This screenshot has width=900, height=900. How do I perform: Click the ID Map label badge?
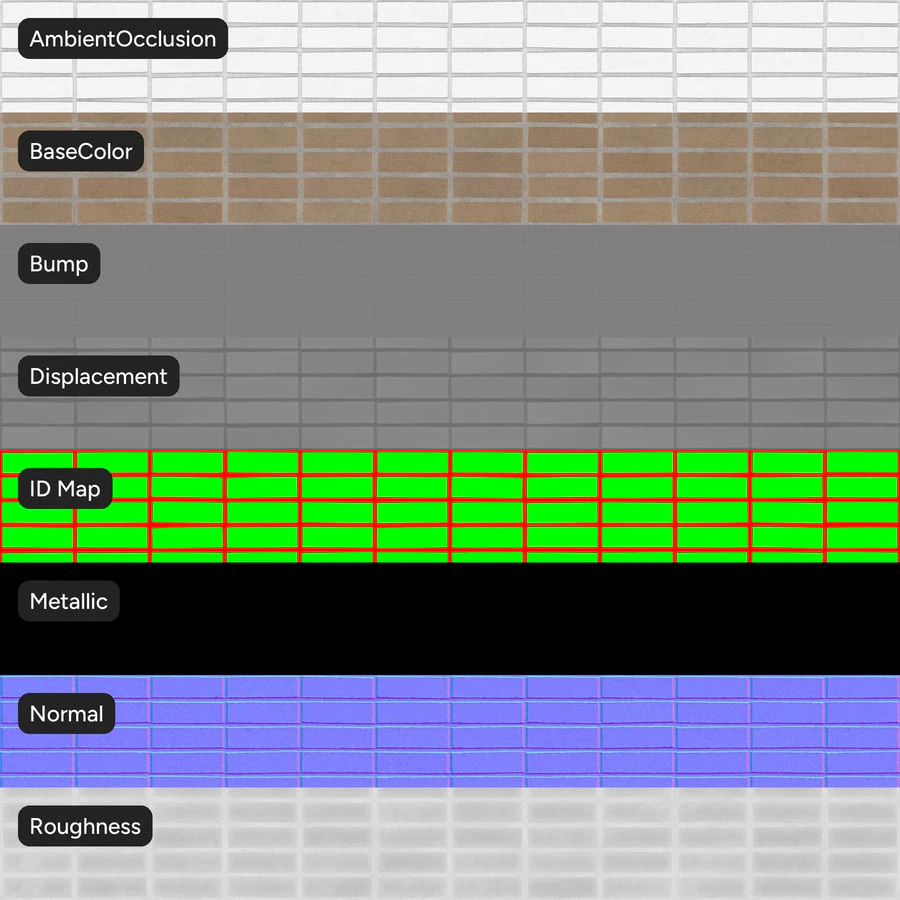tap(65, 488)
